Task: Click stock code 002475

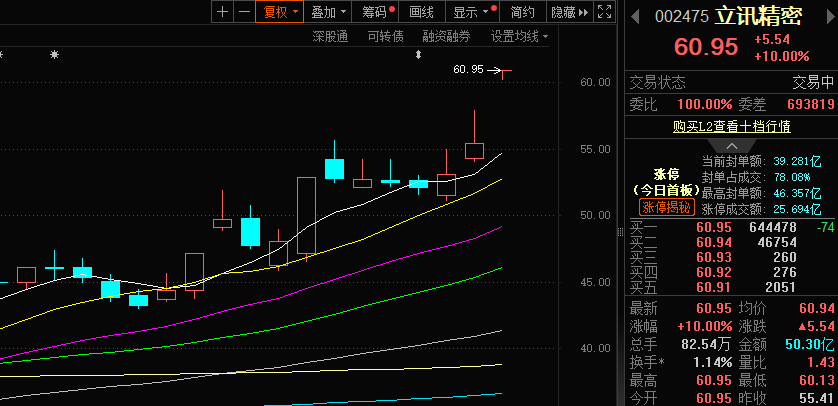Action: coord(682,17)
